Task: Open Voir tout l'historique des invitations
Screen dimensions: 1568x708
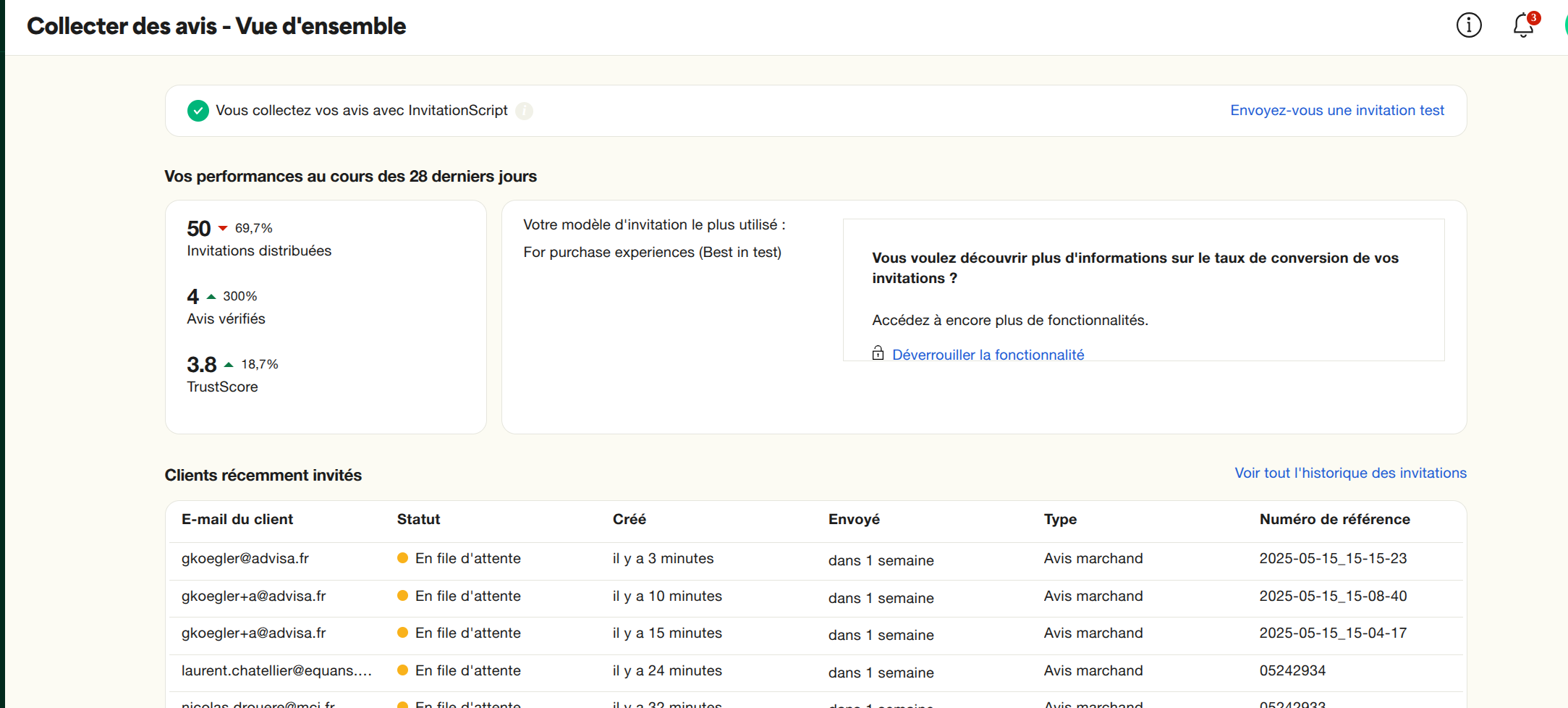Action: tap(1350, 473)
